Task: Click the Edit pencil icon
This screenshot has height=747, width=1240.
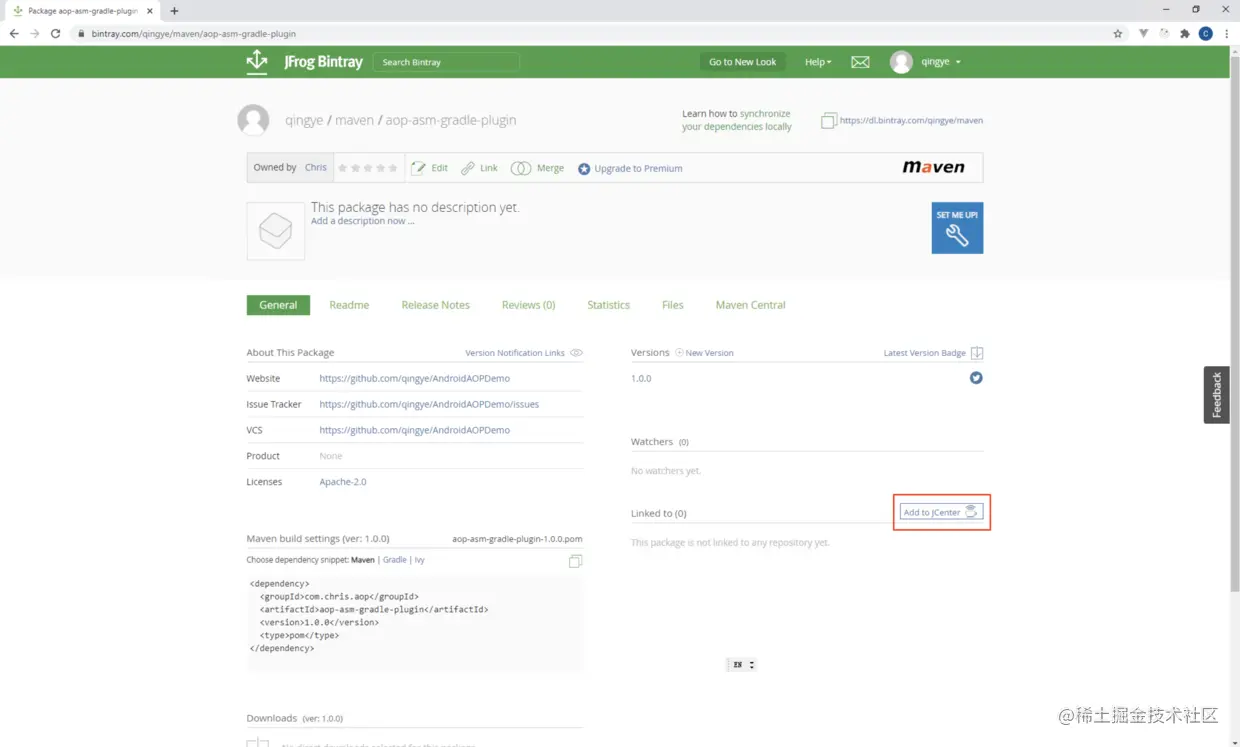Action: (418, 168)
